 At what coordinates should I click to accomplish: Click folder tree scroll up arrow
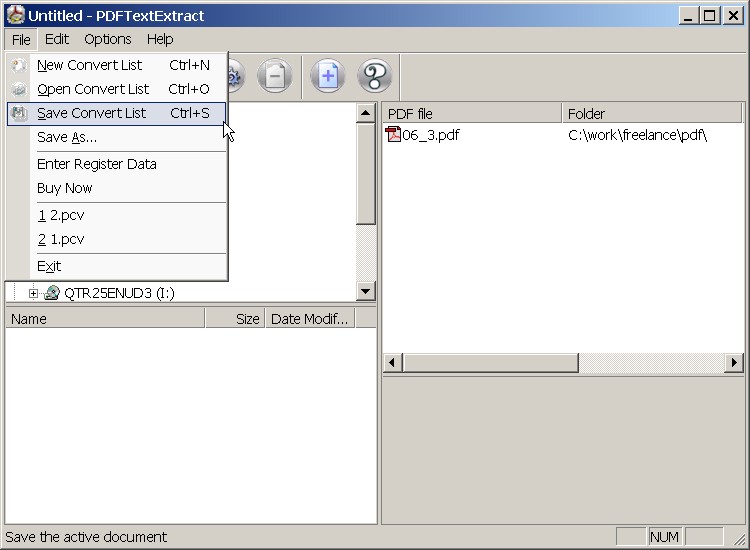365,113
